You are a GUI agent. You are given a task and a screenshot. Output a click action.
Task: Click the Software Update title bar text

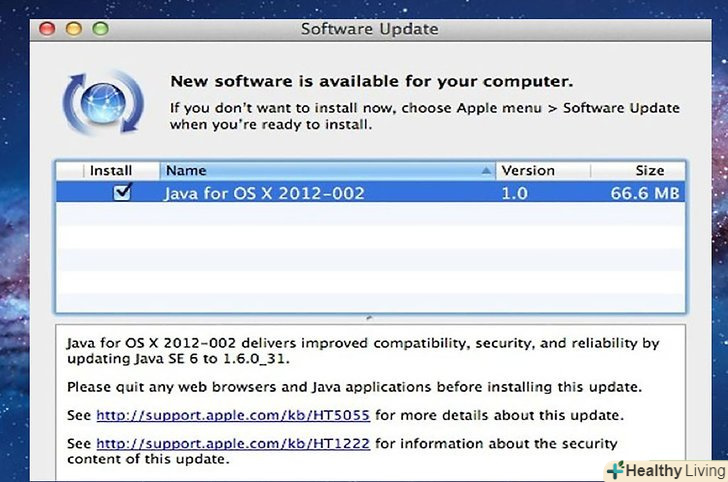click(369, 29)
